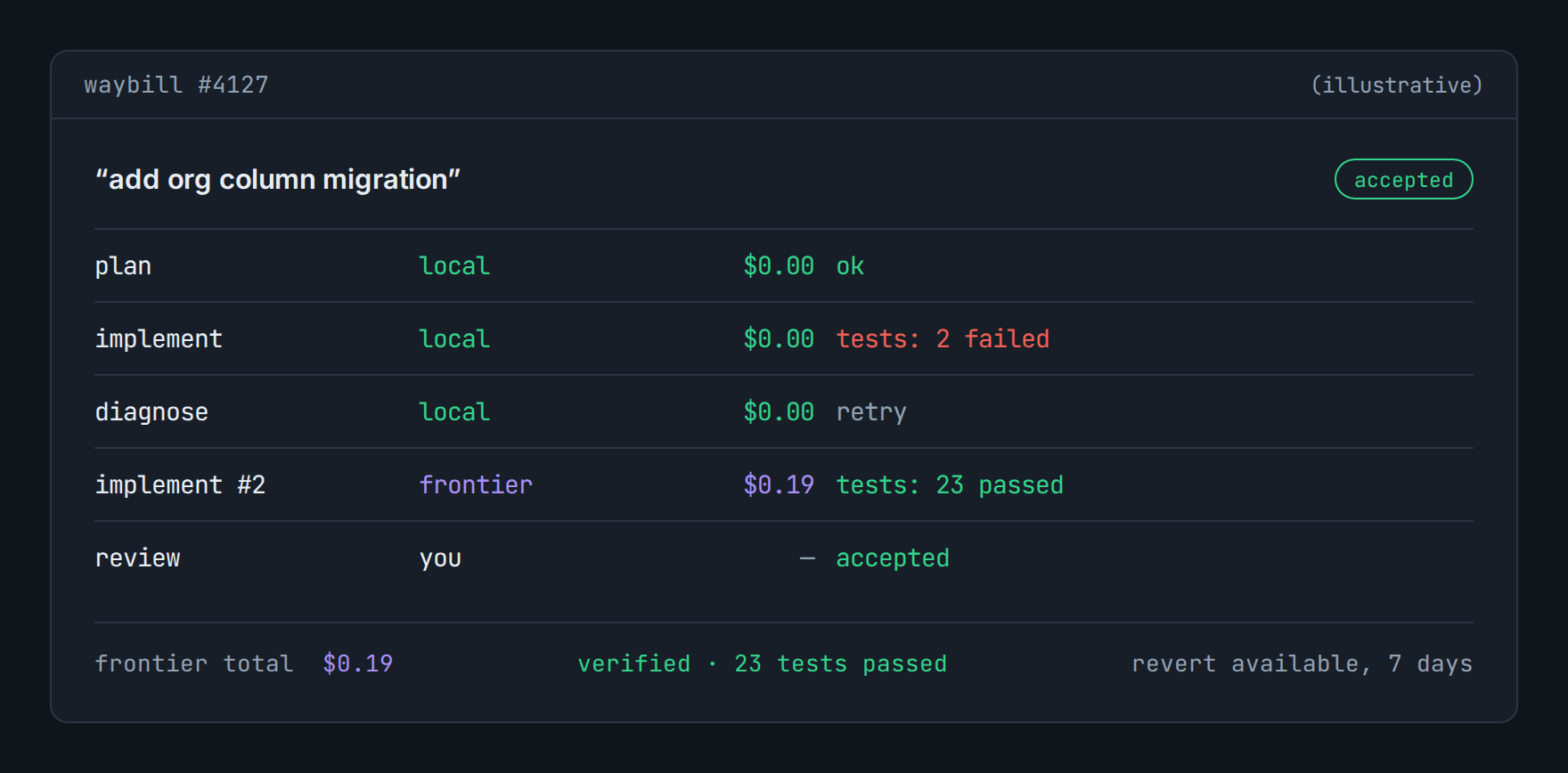Click the $0.00 cost in plan row
The image size is (1568, 773).
(779, 266)
